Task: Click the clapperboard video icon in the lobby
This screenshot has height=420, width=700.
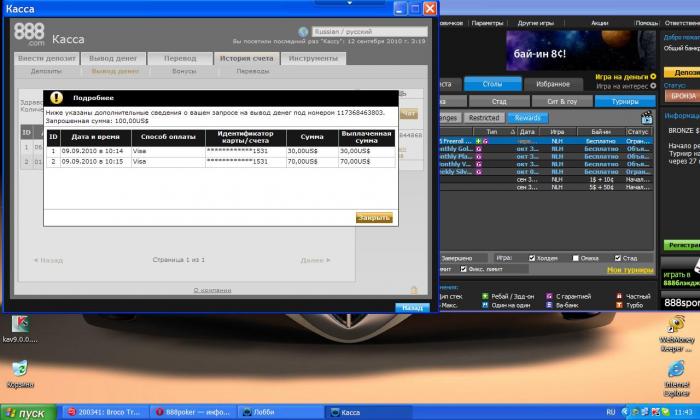Action: click(x=646, y=118)
